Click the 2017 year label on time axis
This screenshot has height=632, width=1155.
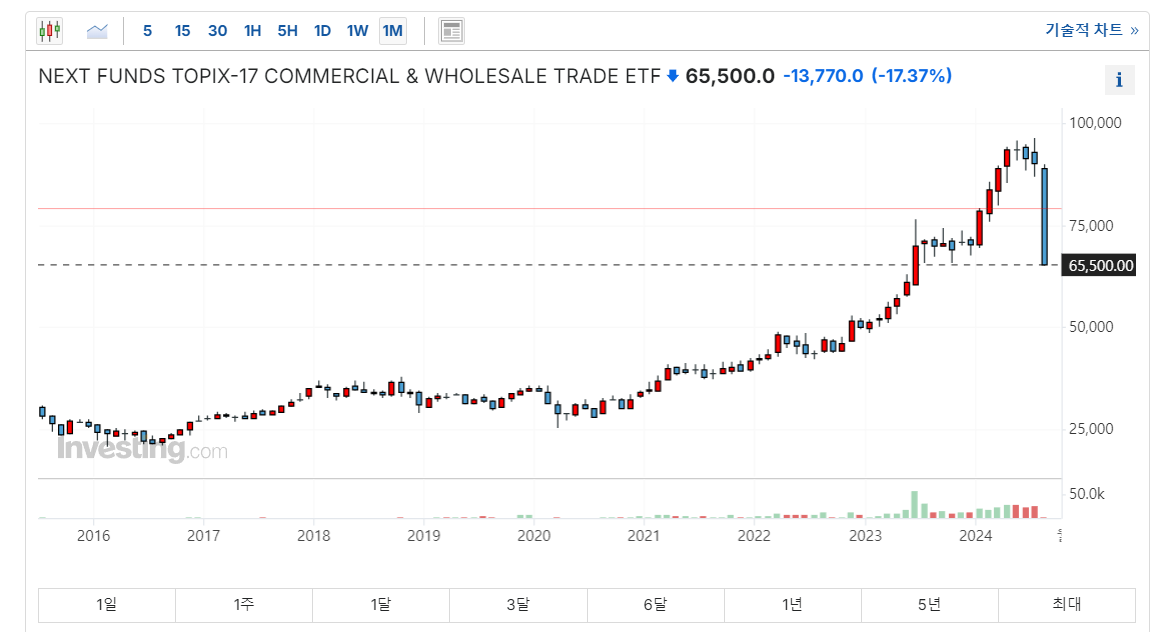[203, 536]
